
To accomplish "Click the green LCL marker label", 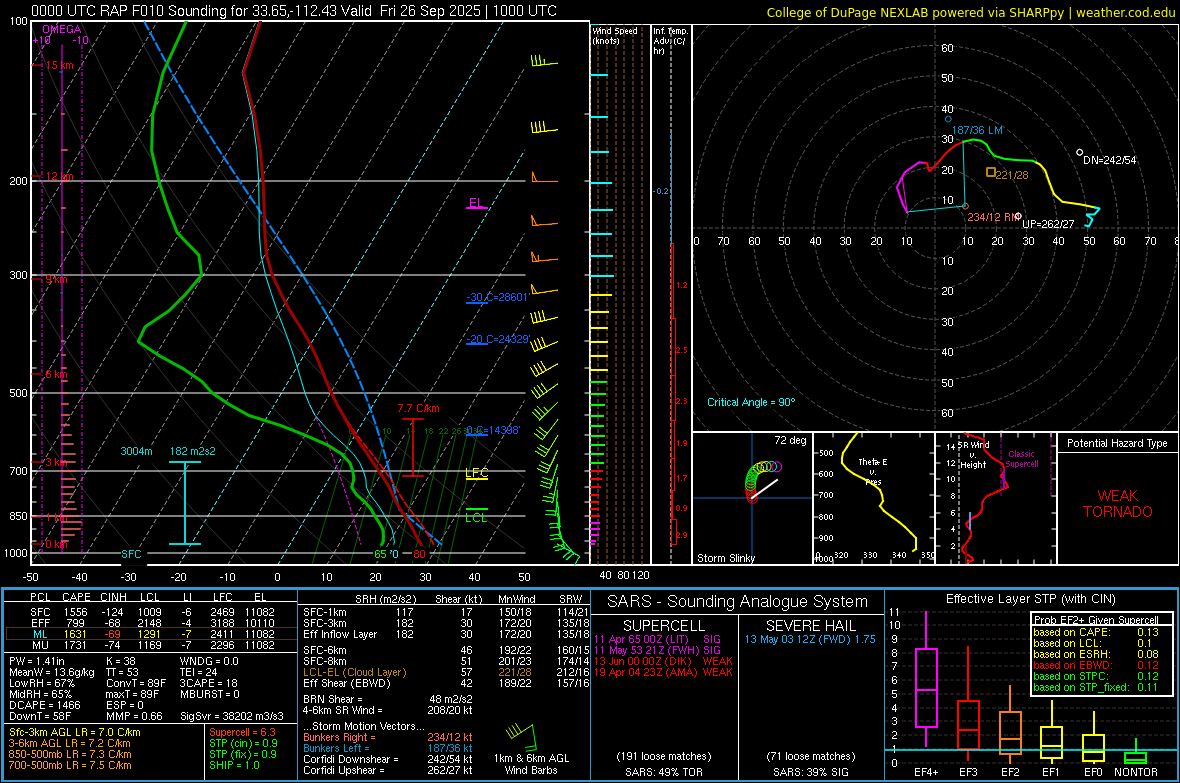I will pyautogui.click(x=476, y=517).
